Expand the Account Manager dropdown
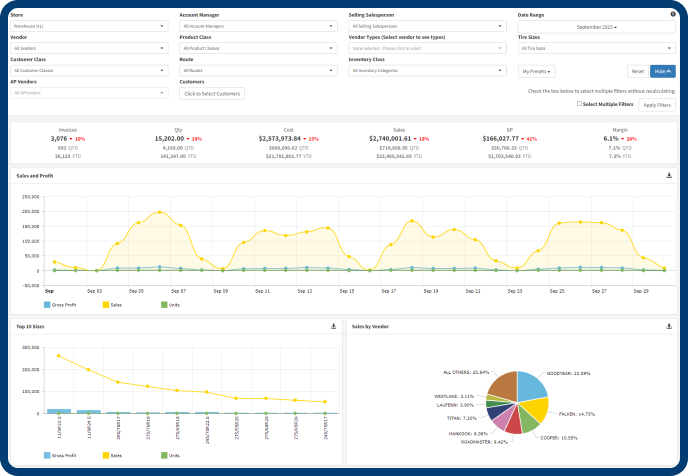 click(258, 26)
